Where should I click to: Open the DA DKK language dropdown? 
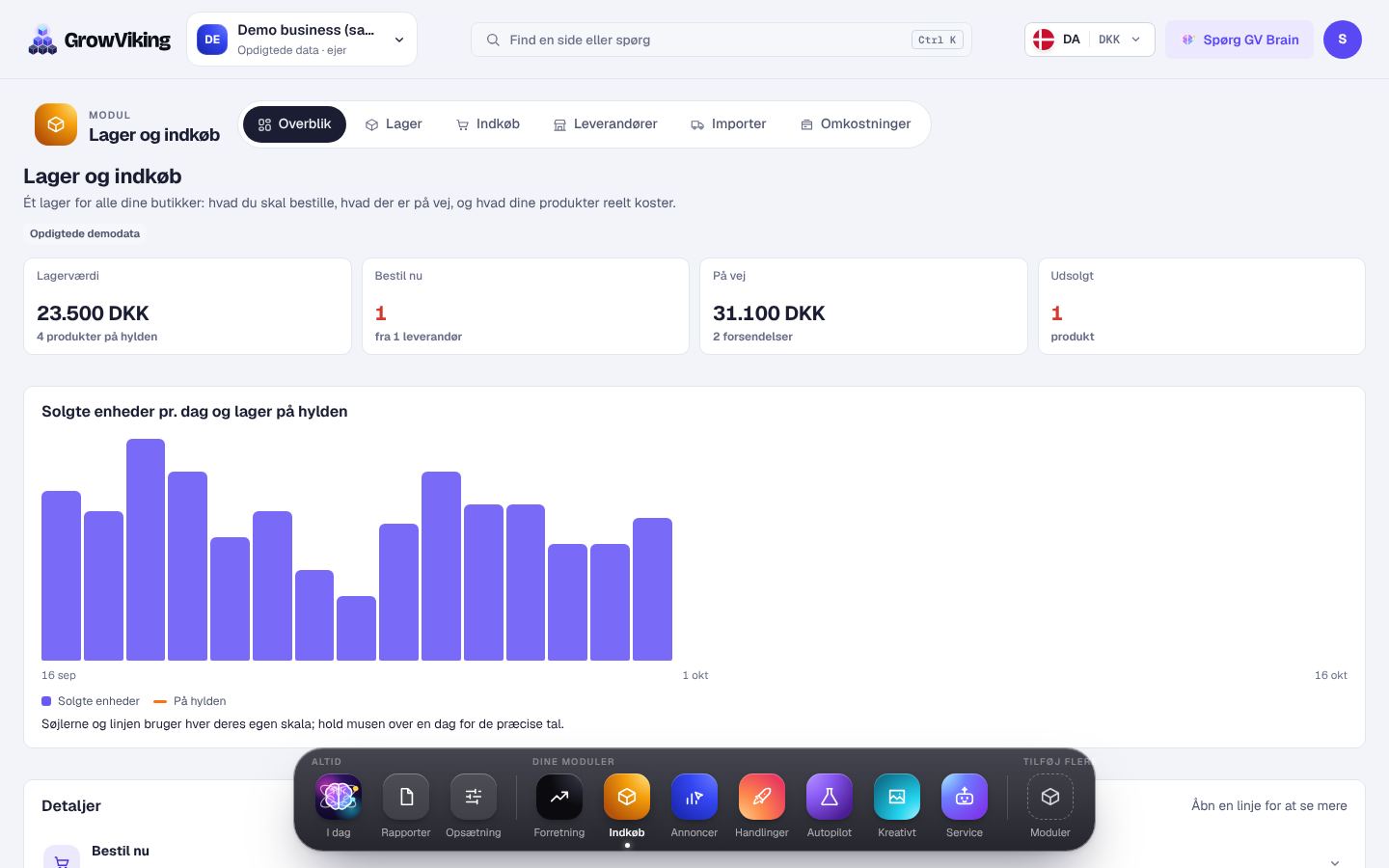pyautogui.click(x=1090, y=40)
